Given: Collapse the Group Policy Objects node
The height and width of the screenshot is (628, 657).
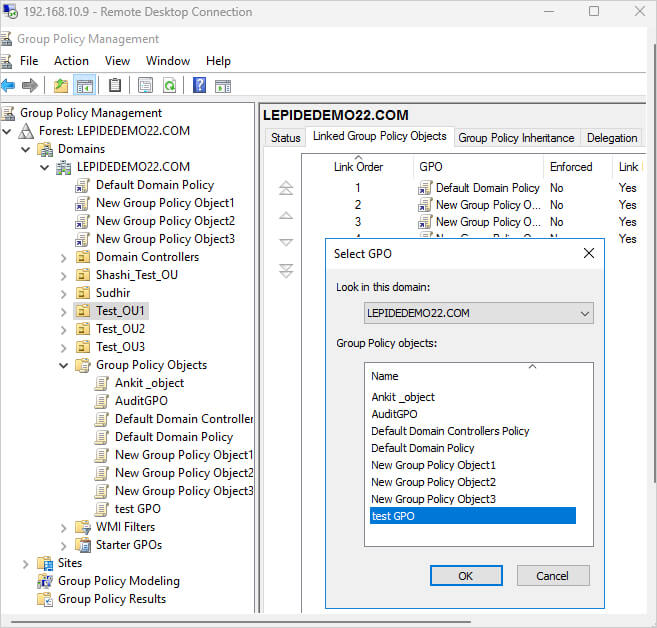Looking at the screenshot, I should point(63,365).
